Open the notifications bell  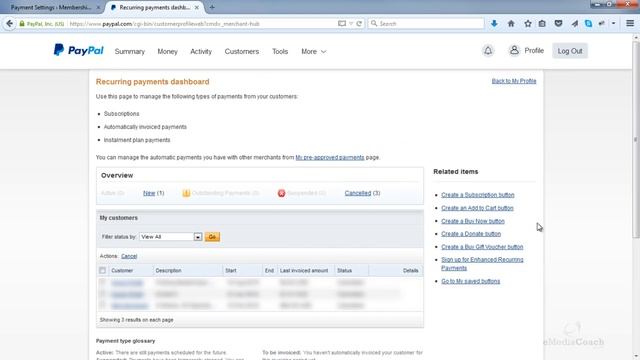coord(488,51)
